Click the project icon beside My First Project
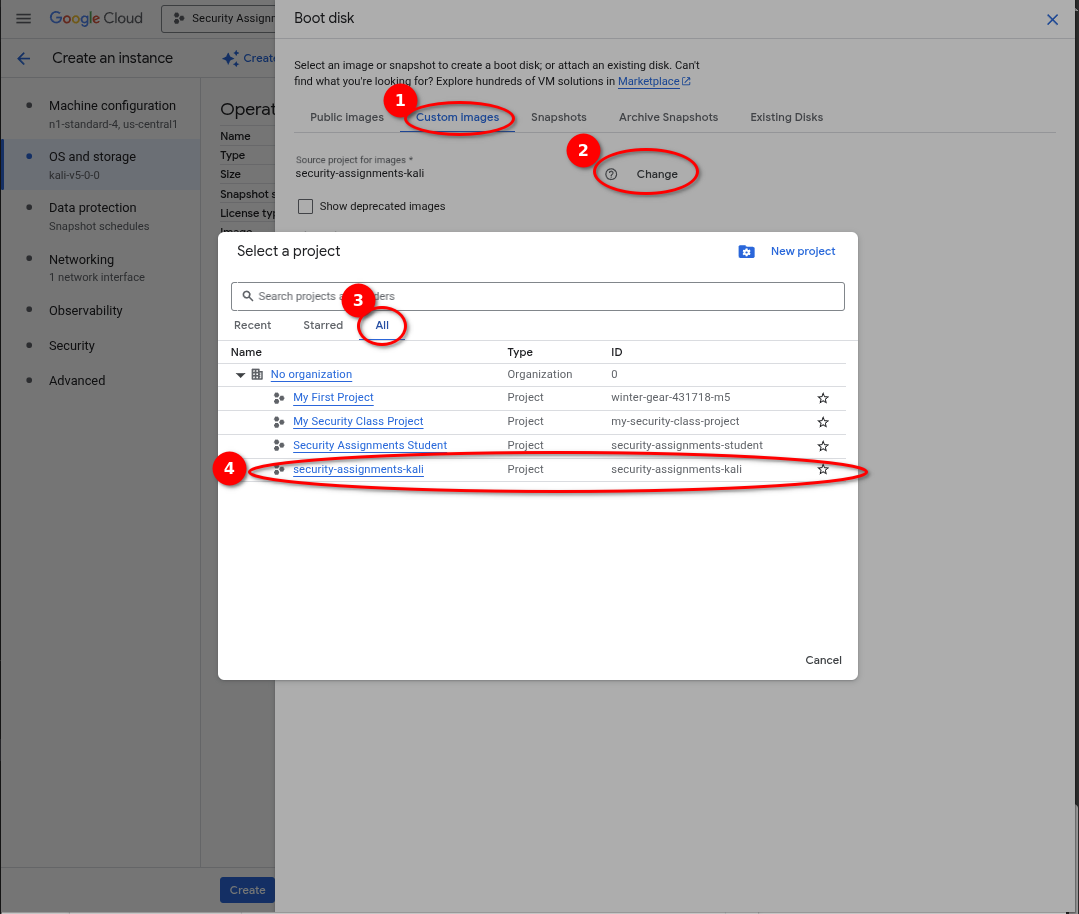This screenshot has height=914, width=1079. [x=279, y=398]
